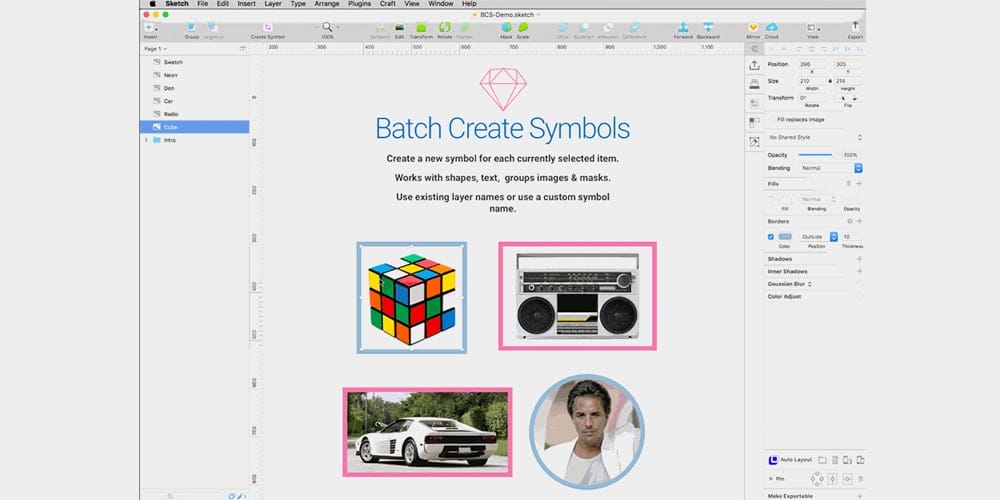Open the Arrange menu
Screen dimensions: 1000x500
point(327,4)
